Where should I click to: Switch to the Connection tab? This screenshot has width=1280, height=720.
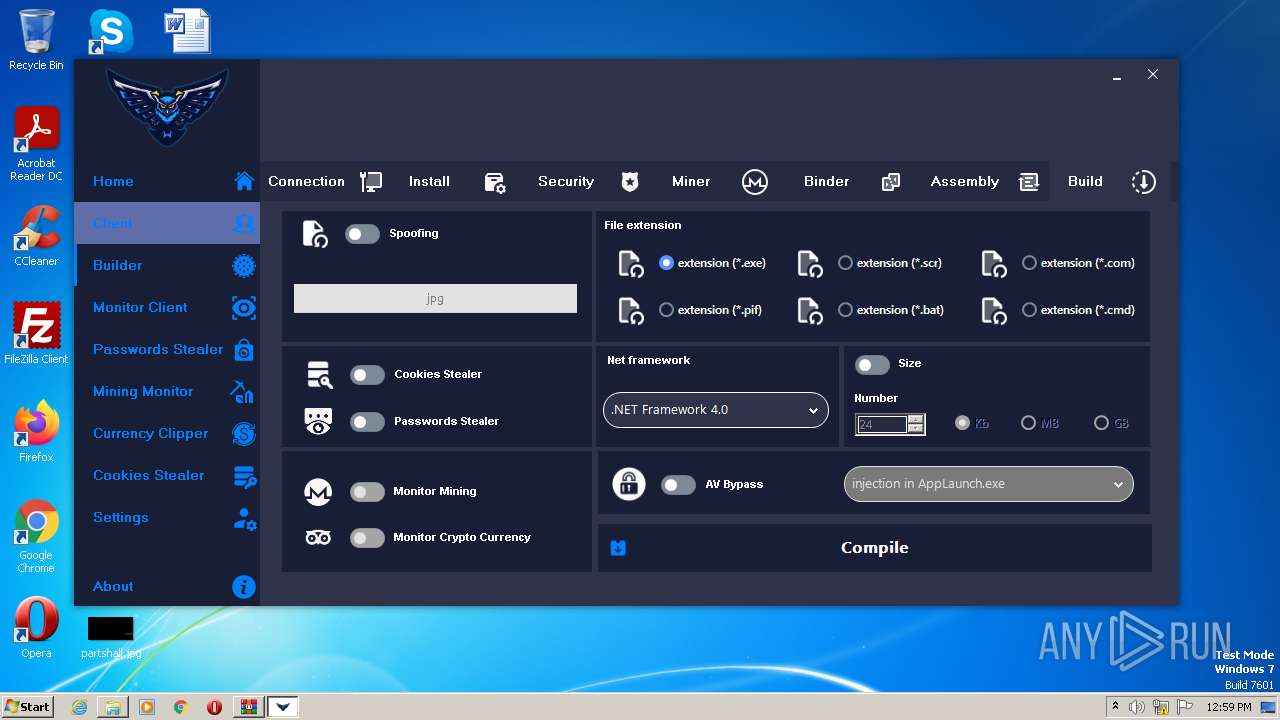tap(306, 181)
